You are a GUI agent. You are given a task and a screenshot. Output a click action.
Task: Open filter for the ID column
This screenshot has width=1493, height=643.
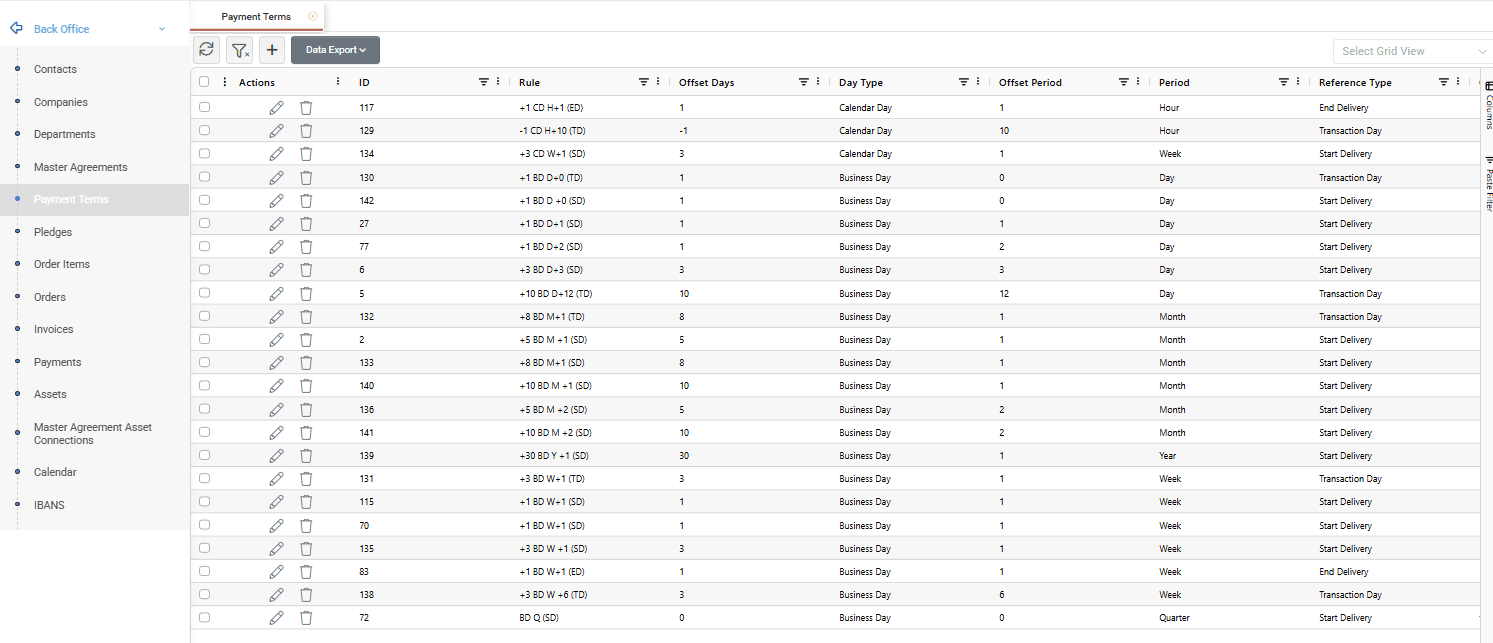484,82
